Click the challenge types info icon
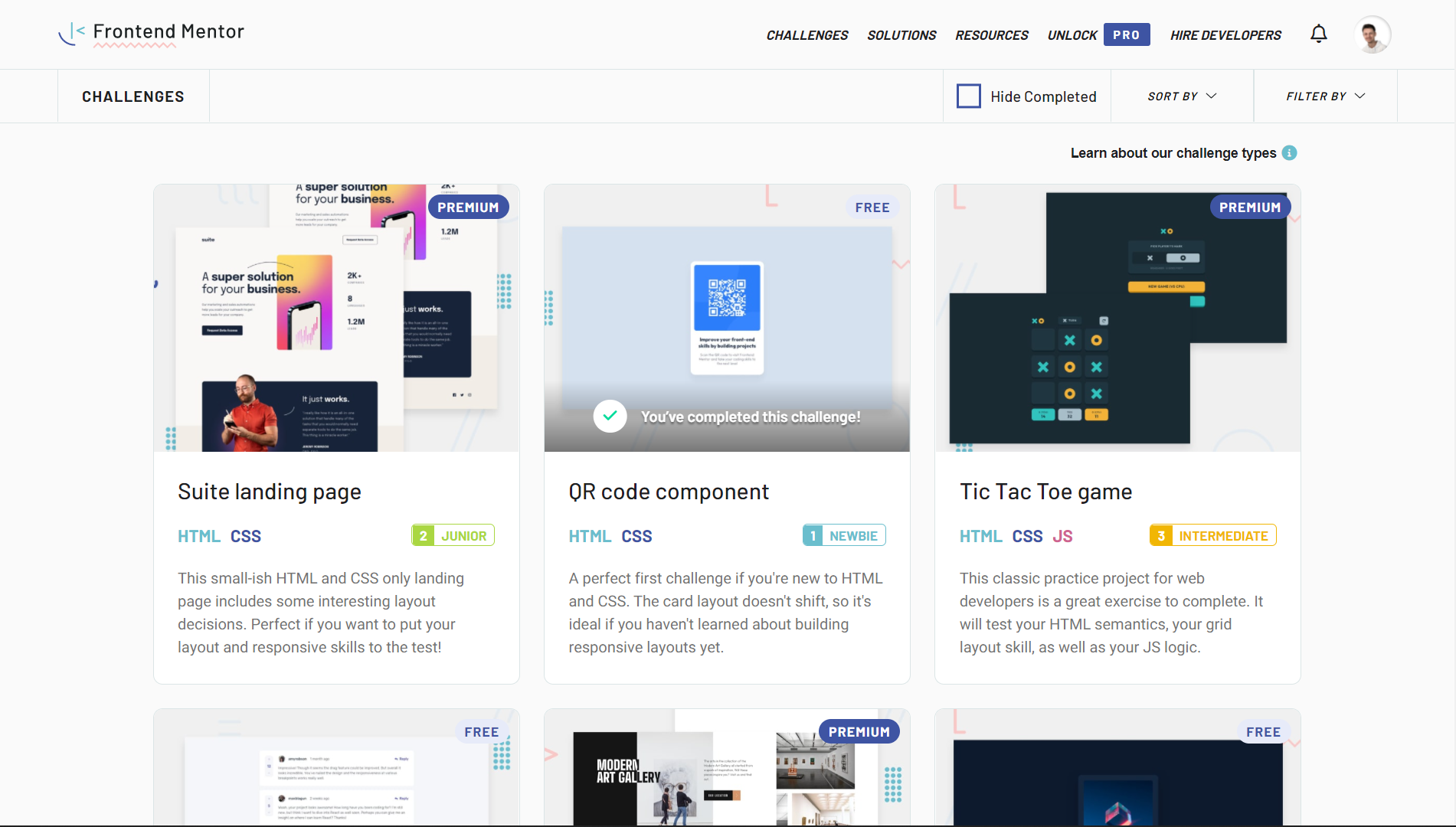The width and height of the screenshot is (1456, 827). click(x=1290, y=153)
